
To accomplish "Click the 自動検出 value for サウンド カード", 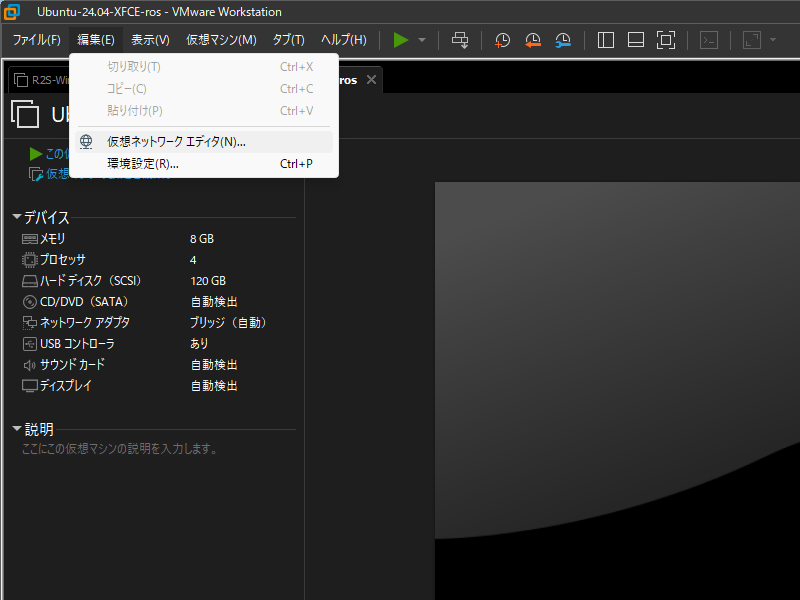I will (x=214, y=364).
